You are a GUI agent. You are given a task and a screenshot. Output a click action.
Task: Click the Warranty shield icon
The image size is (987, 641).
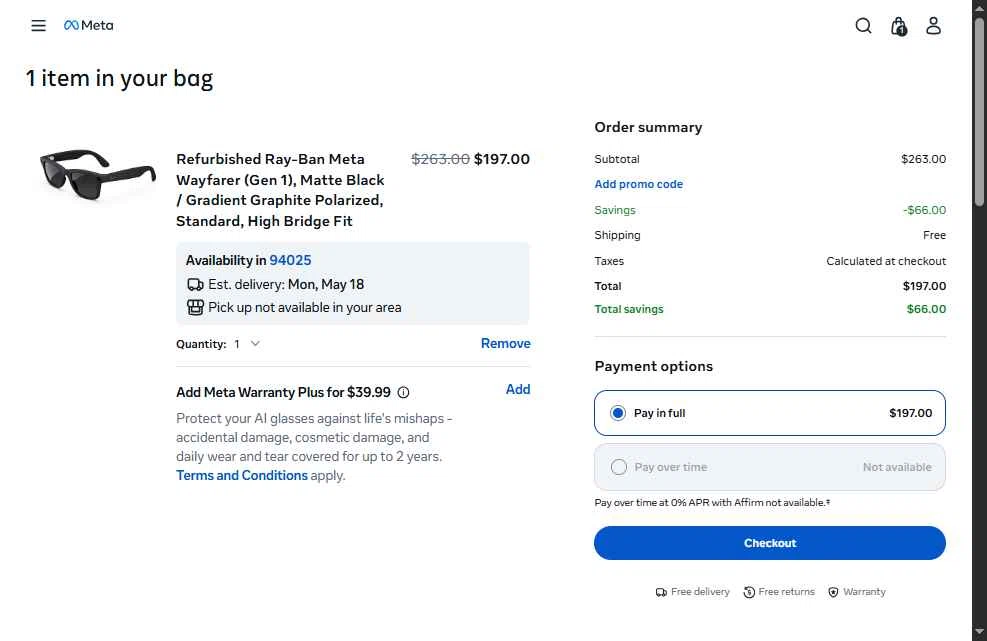click(x=833, y=592)
